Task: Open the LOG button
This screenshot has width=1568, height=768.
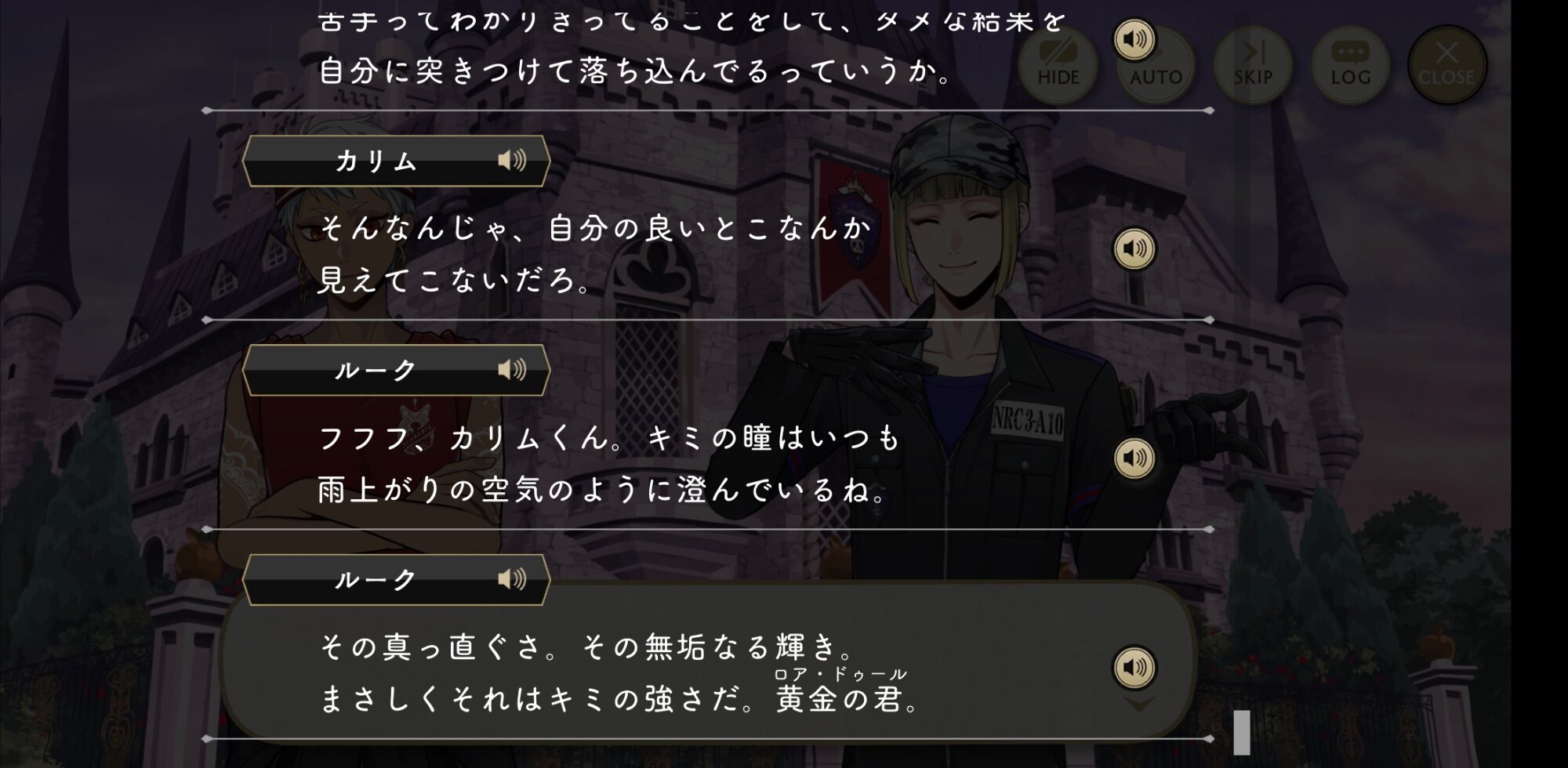Action: point(1350,65)
